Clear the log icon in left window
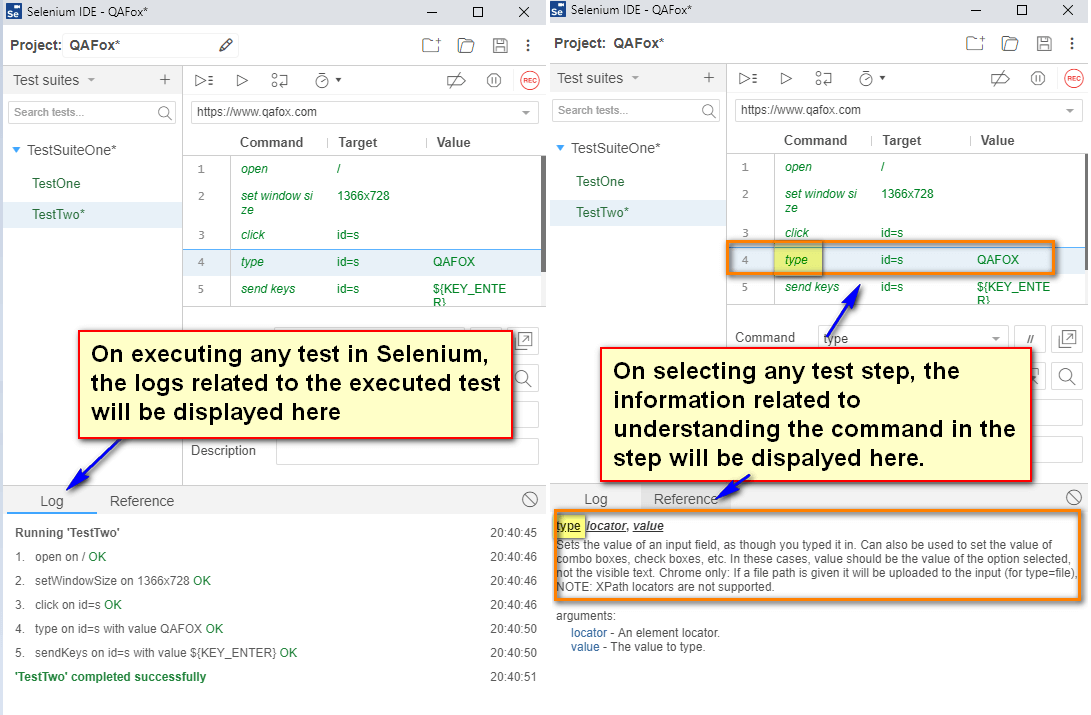The height and width of the screenshot is (715, 1091). tap(529, 499)
